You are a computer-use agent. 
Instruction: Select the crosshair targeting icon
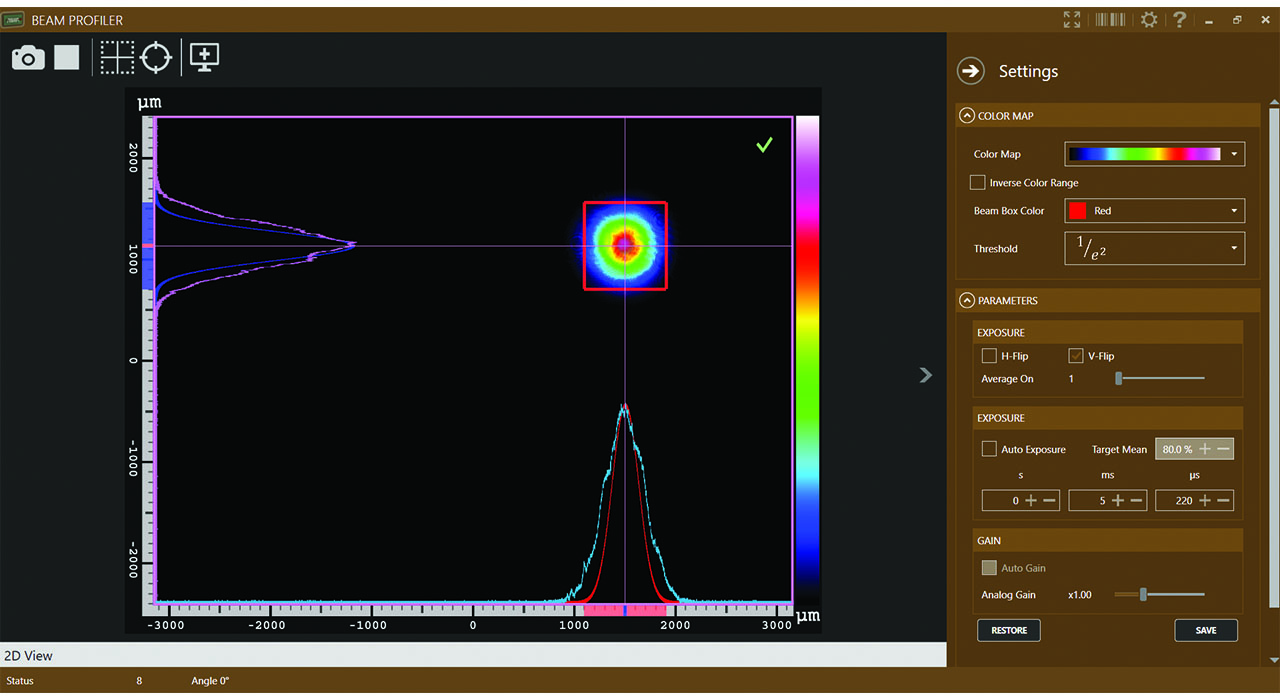(156, 57)
